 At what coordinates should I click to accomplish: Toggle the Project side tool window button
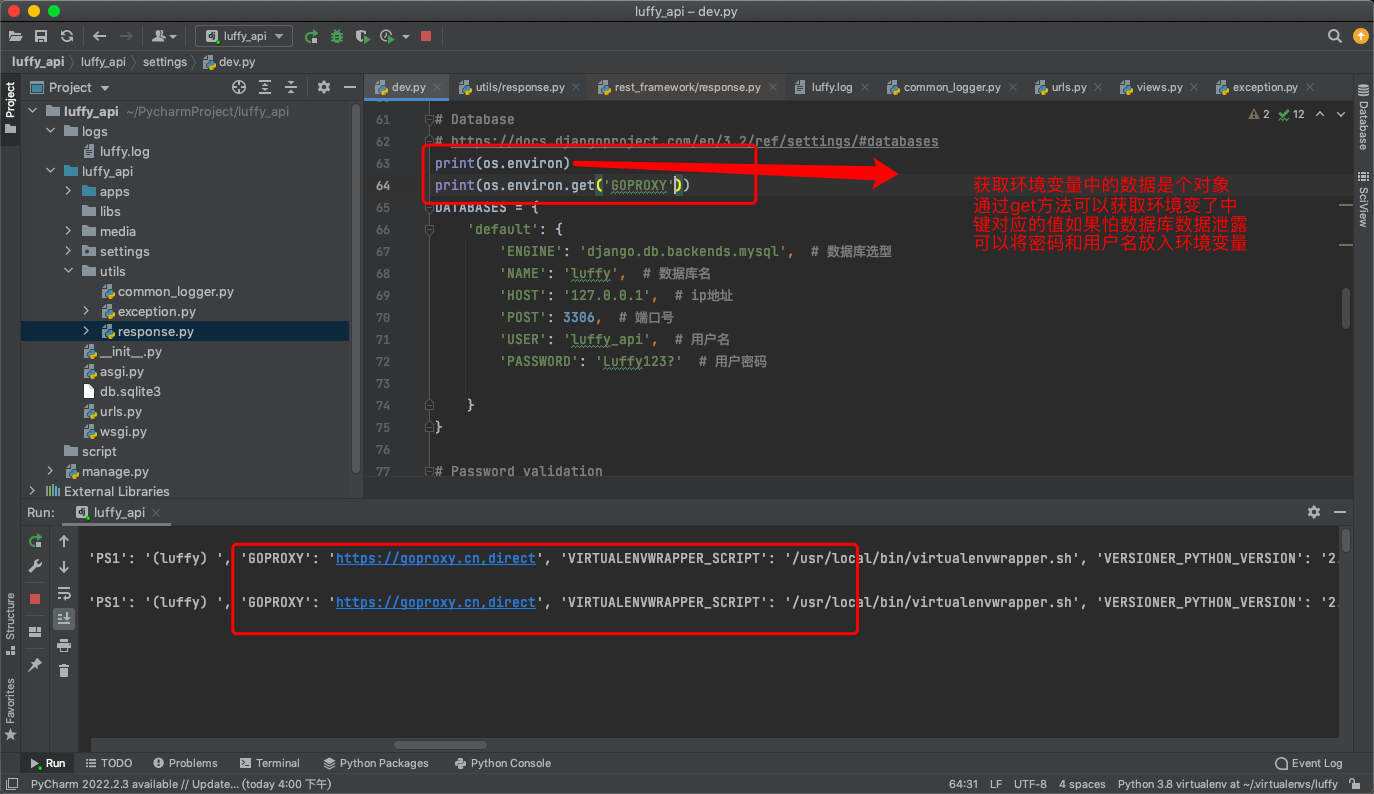tap(10, 111)
